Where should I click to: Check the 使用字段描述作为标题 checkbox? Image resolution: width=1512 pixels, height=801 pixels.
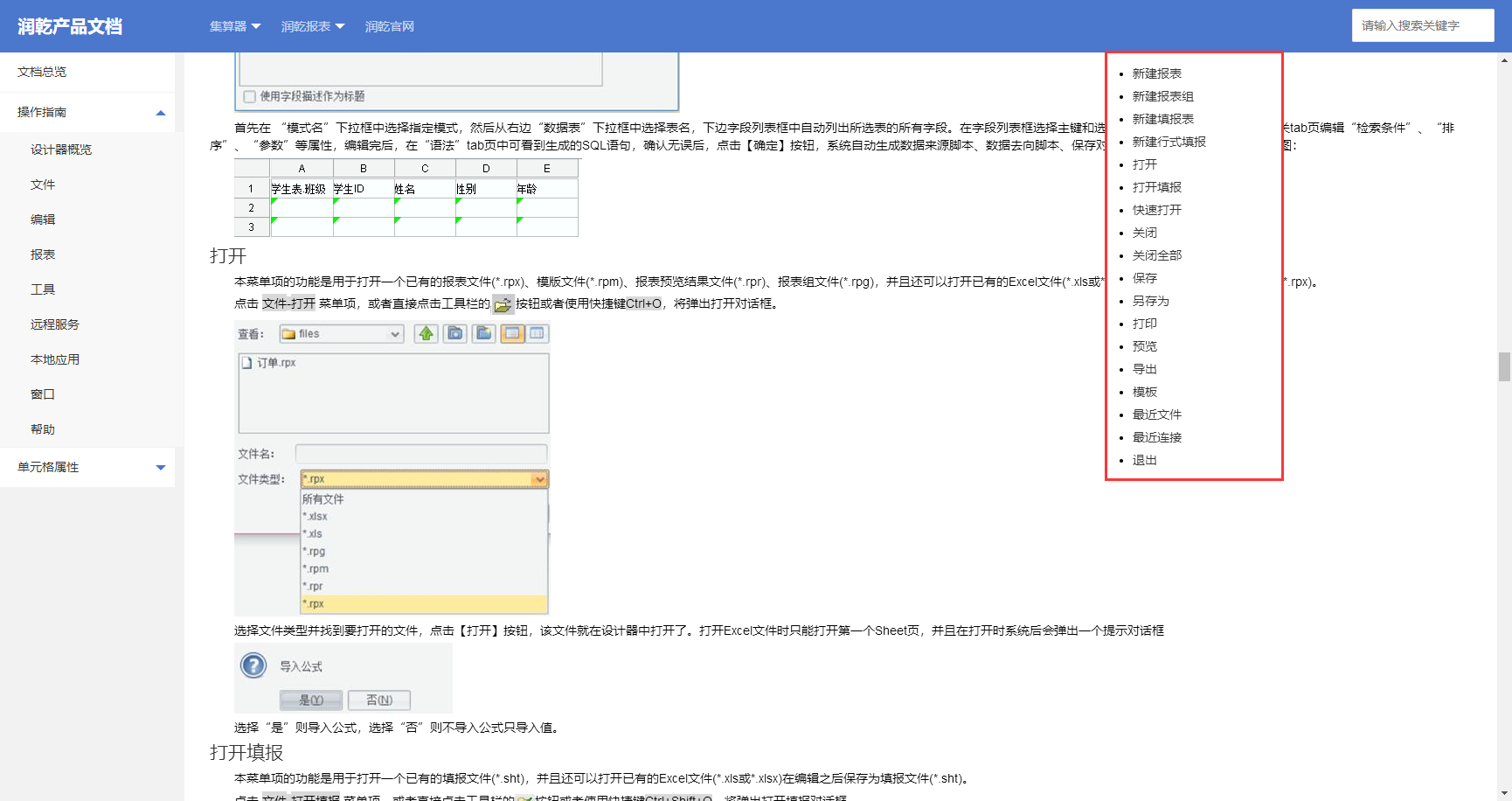[x=250, y=96]
